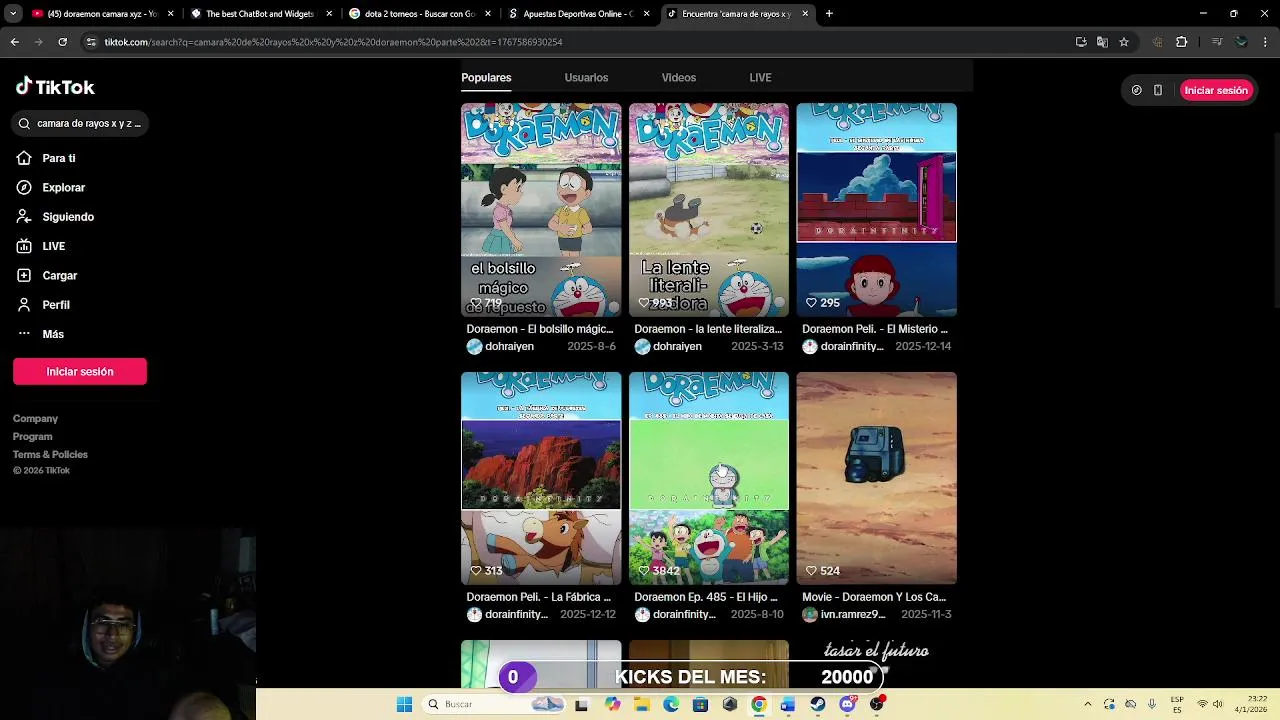The width and height of the screenshot is (1280, 720).
Task: Click Chrome install app icon in address bar
Action: 1081,42
